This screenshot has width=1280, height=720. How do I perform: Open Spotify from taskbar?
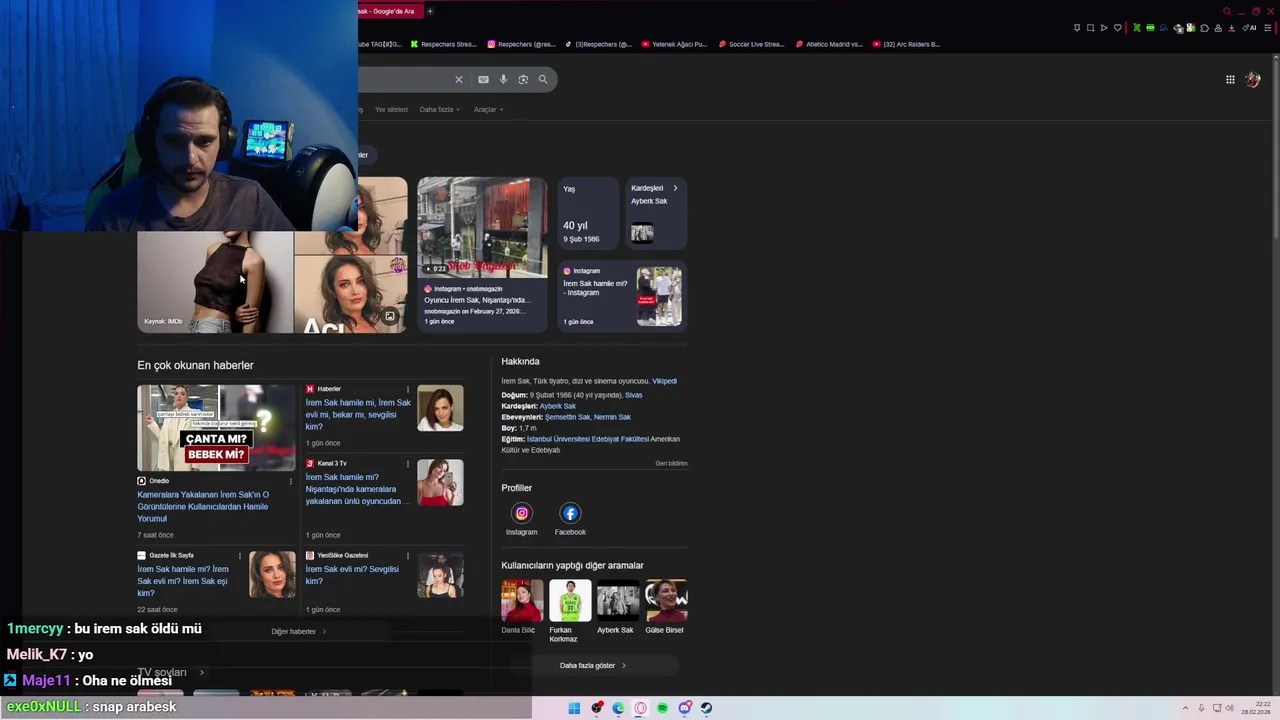pyautogui.click(x=662, y=708)
